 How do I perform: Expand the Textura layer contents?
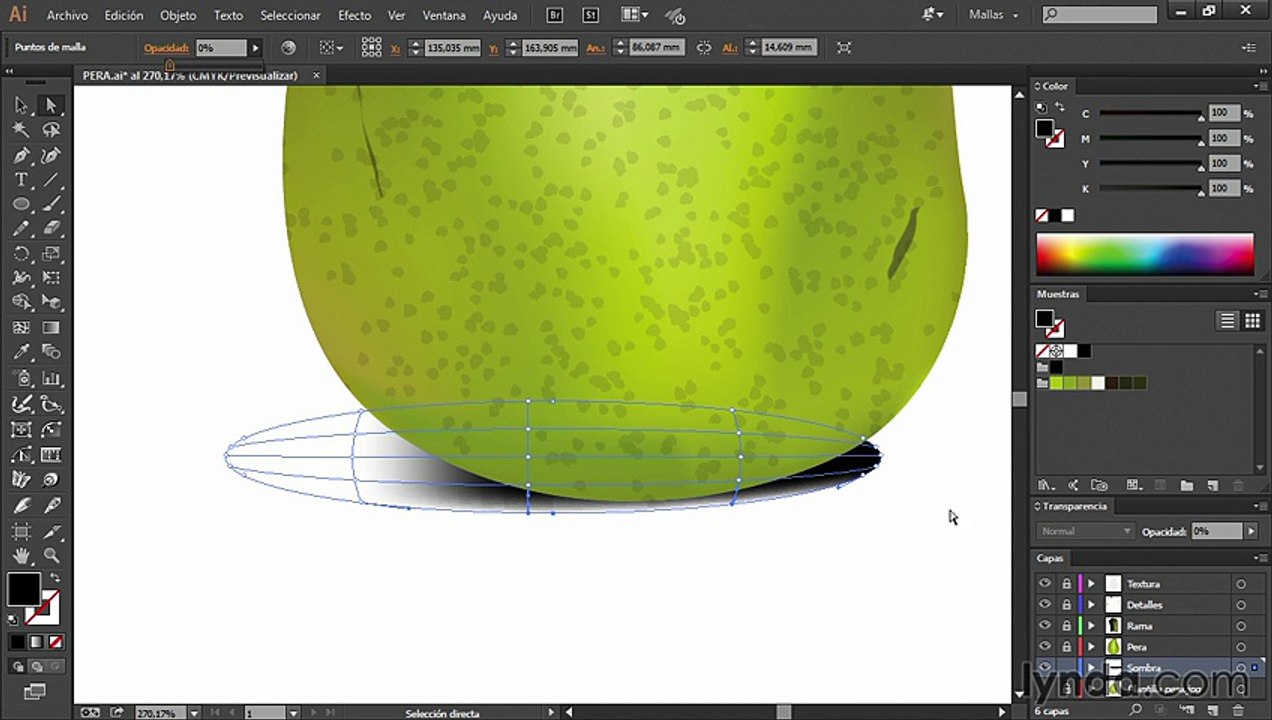pos(1091,584)
